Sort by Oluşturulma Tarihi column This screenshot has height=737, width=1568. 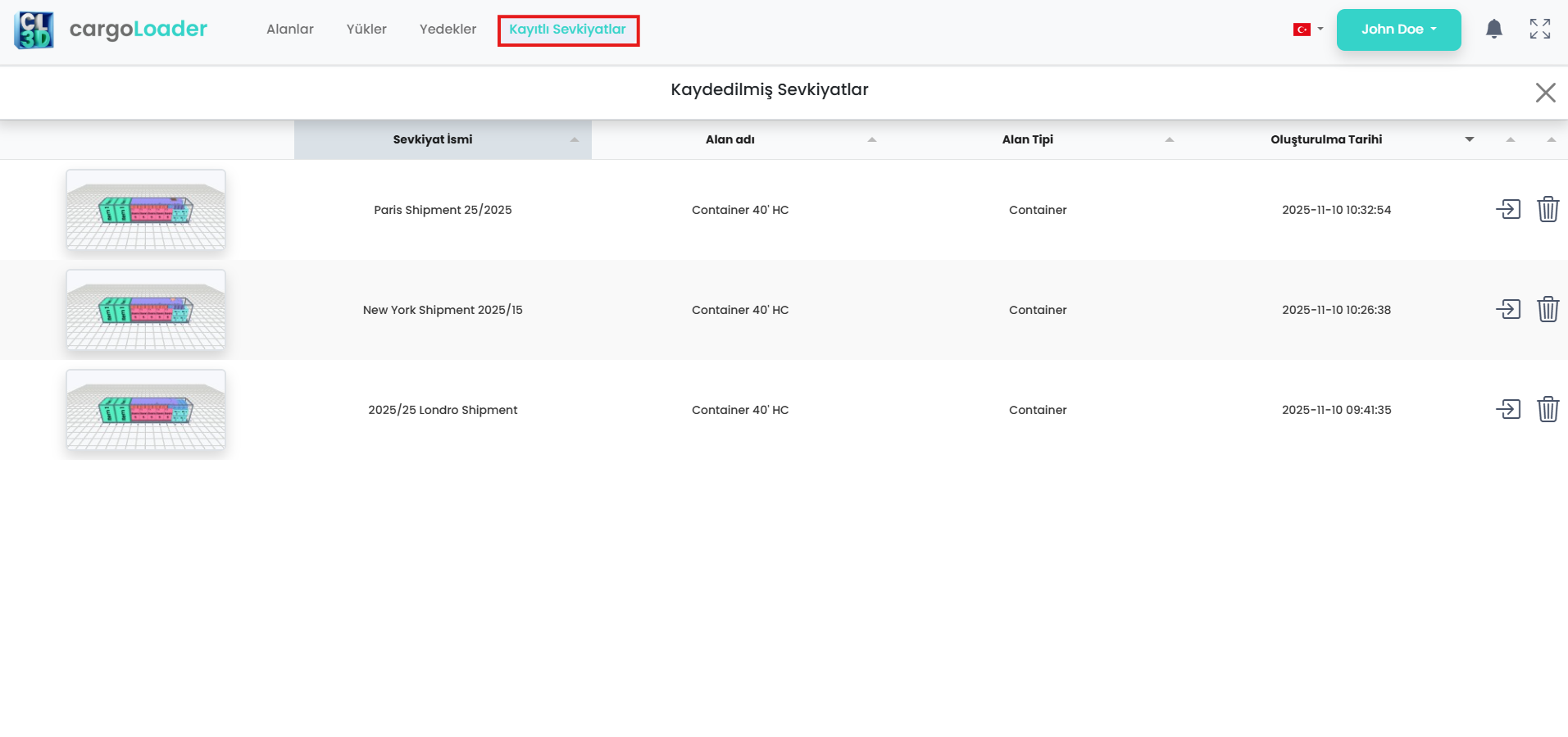tap(1326, 139)
